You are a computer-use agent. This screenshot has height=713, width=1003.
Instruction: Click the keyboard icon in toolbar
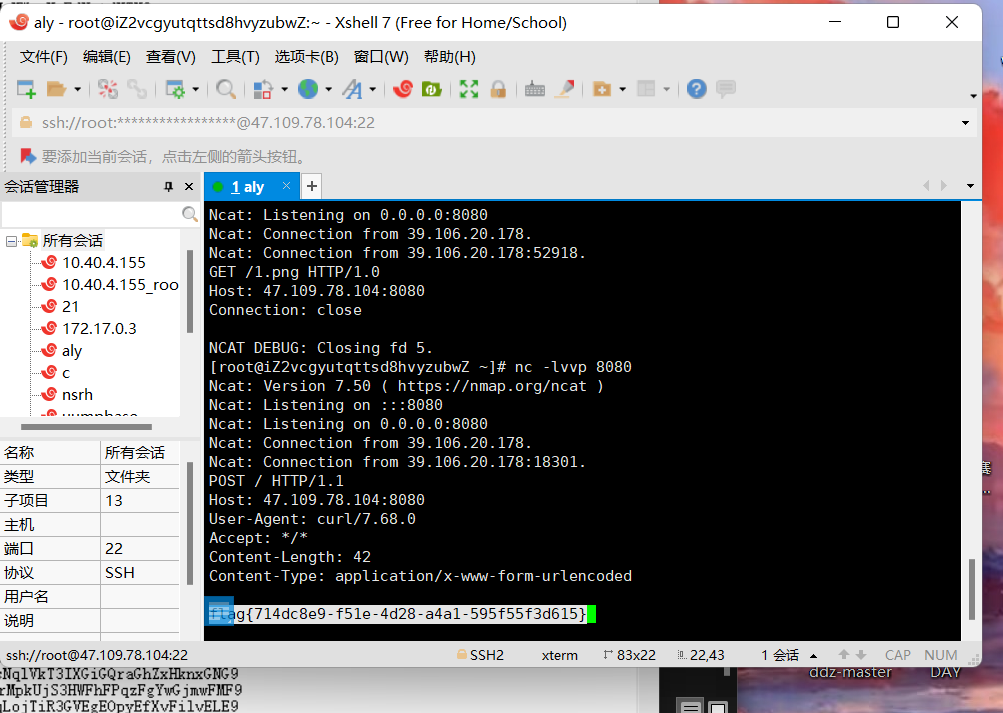[x=535, y=90]
